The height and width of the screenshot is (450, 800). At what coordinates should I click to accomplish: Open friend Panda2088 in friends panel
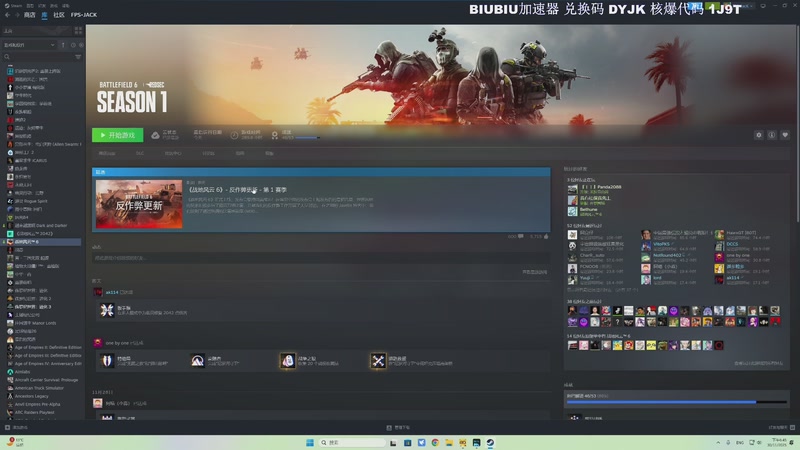pyautogui.click(x=595, y=189)
